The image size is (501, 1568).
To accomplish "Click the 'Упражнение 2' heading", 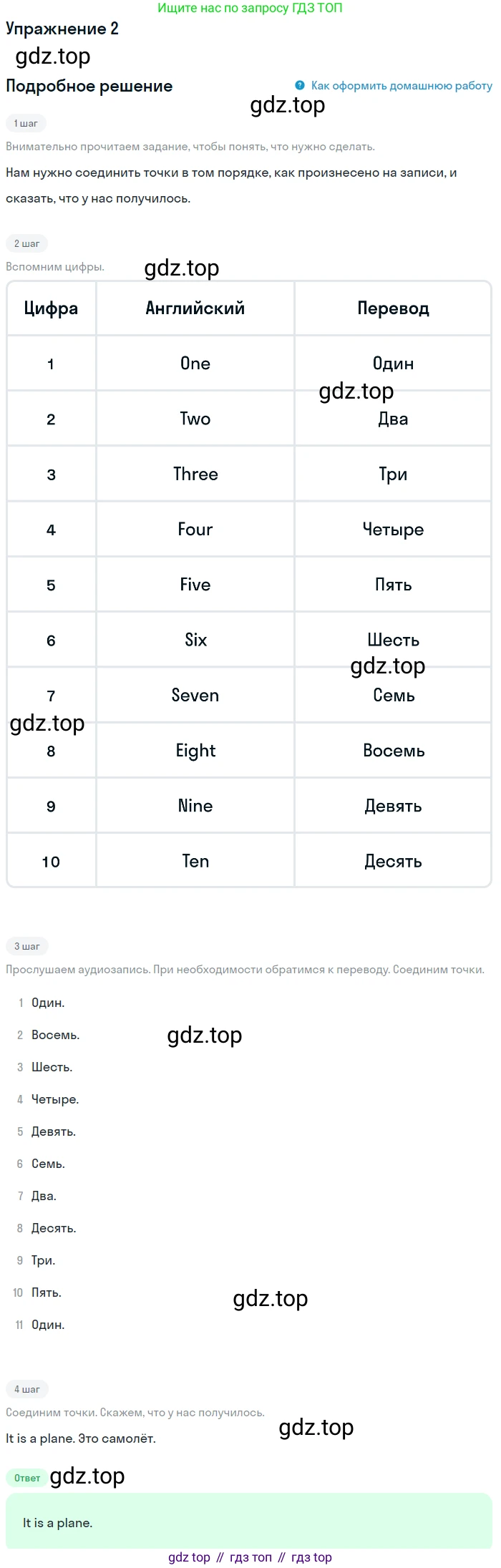I will click(x=62, y=29).
